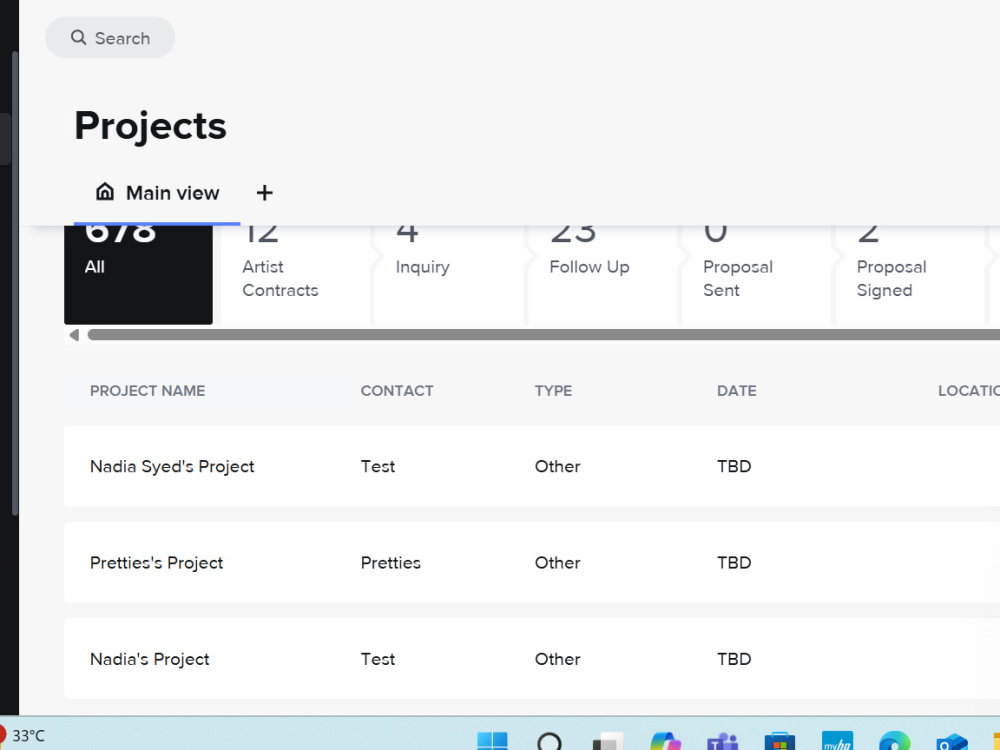Click the home icon beside Main view
Viewport: 1000px width, 750px height.
point(105,191)
